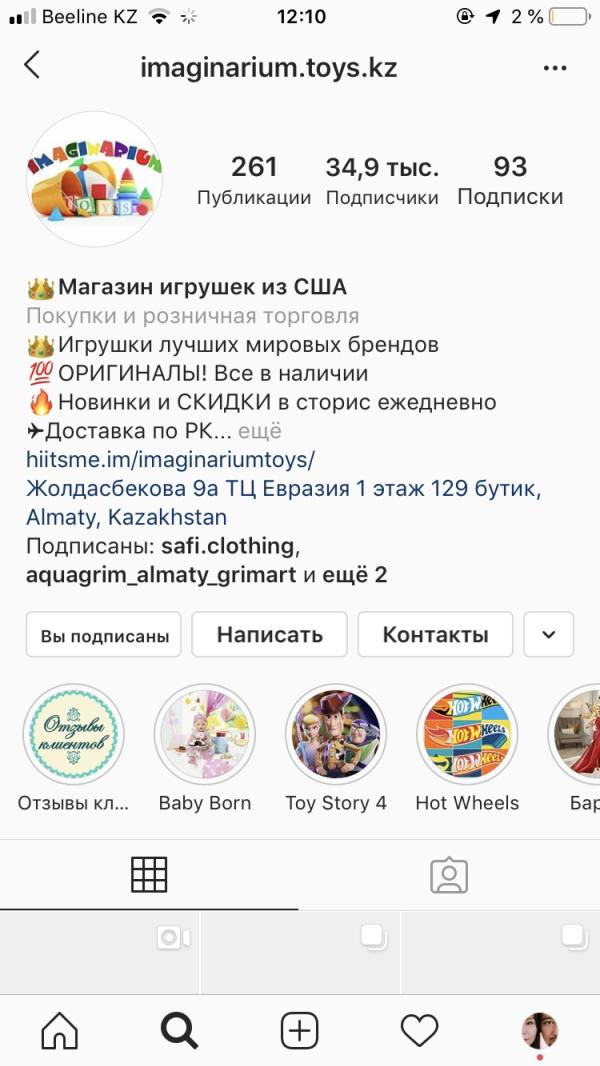Viewport: 600px width, 1066px height.
Task: View the 34,9 тыс. Подписчики list
Action: (383, 180)
